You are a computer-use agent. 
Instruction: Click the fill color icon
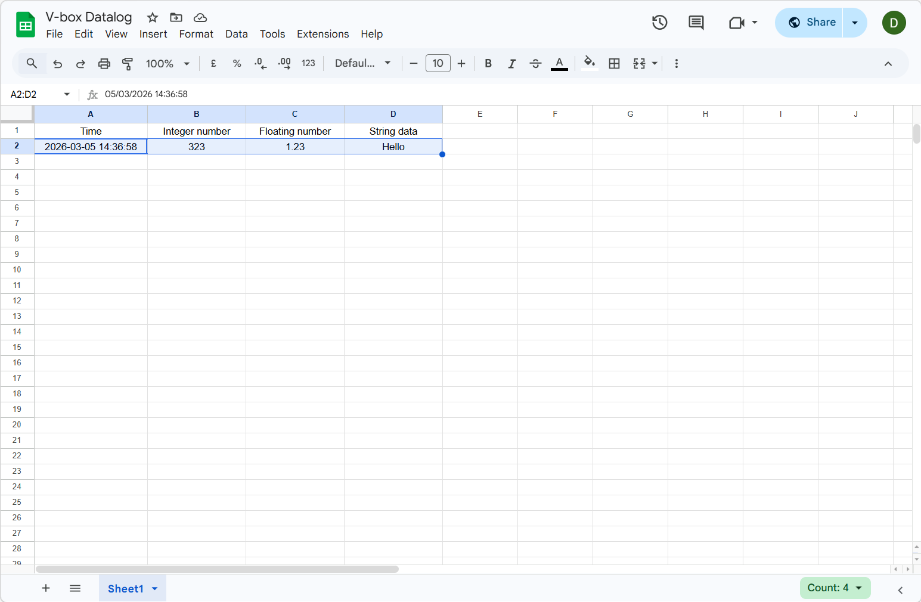tap(589, 63)
